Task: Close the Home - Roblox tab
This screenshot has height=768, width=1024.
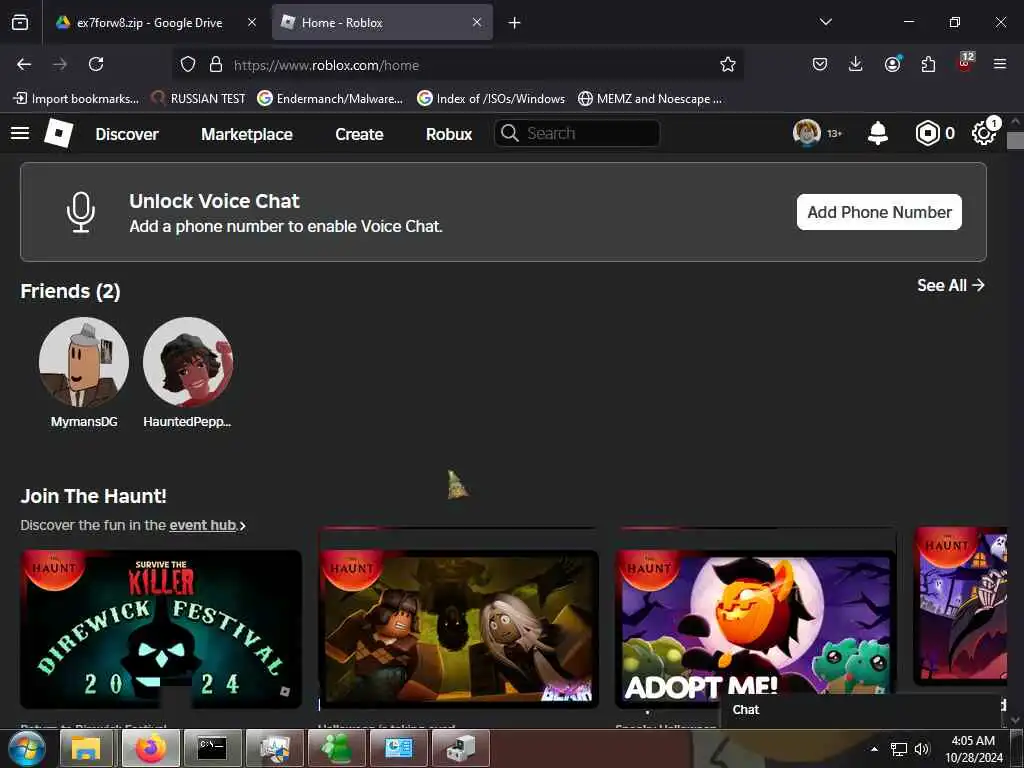Action: pyautogui.click(x=477, y=22)
